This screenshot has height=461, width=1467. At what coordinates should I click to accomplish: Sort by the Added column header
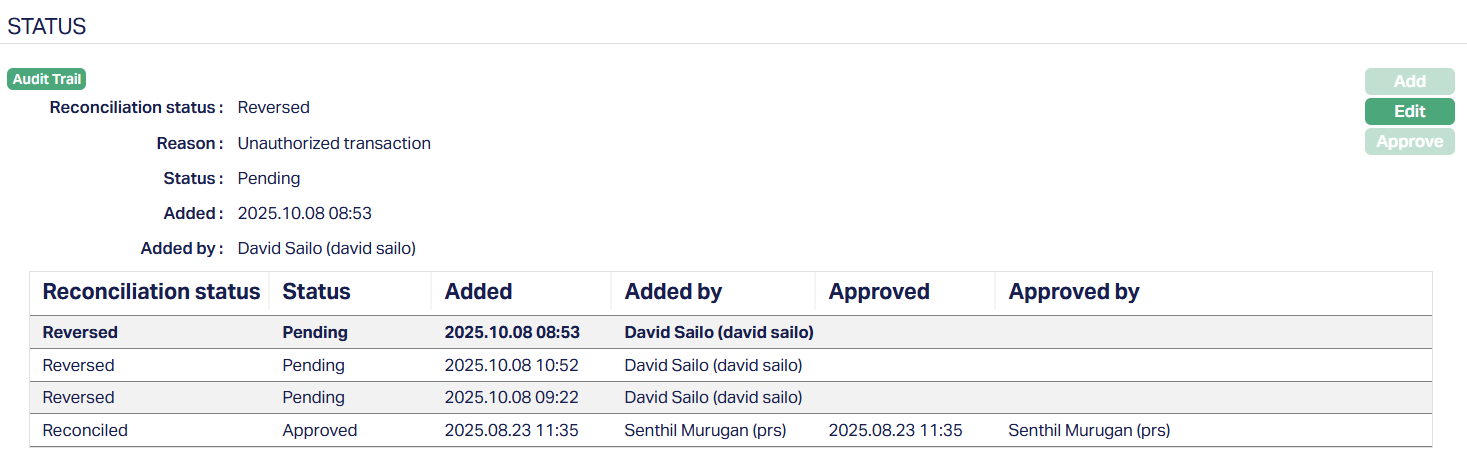tap(478, 292)
